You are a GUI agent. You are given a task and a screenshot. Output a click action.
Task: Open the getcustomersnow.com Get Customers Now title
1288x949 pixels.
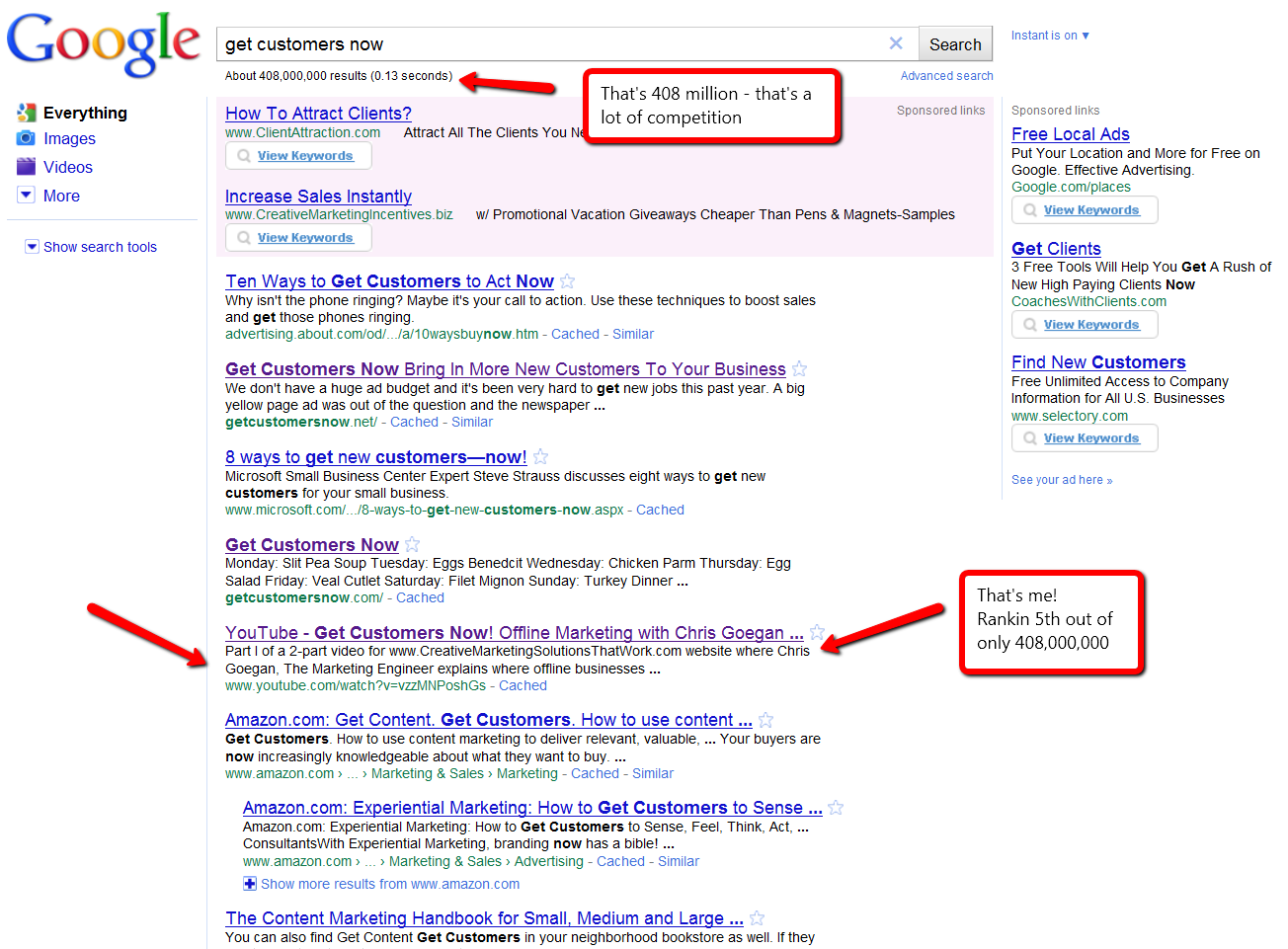pyautogui.click(x=312, y=545)
